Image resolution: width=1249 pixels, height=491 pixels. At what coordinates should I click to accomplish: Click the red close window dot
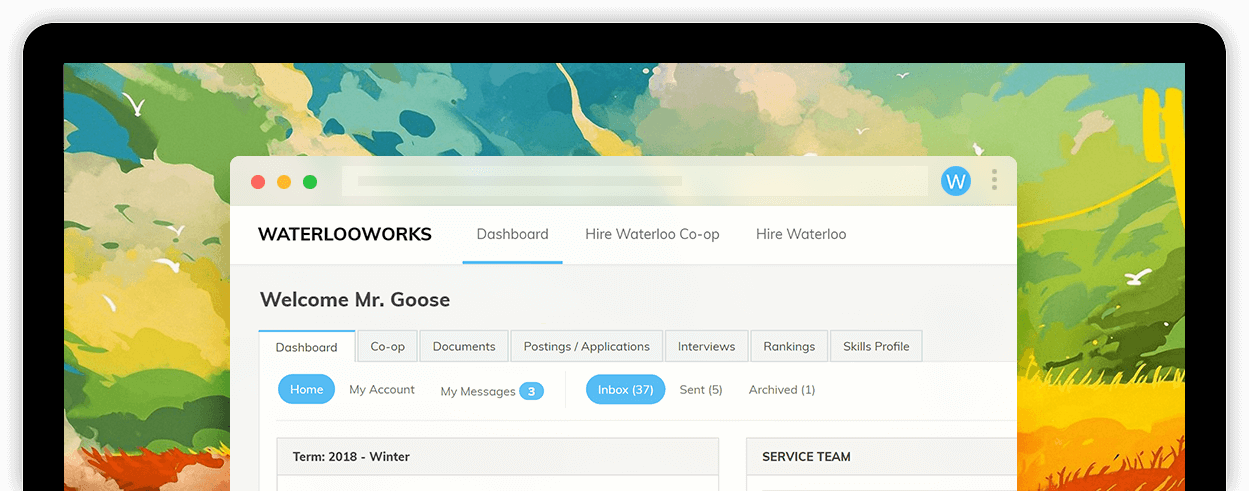pos(258,182)
